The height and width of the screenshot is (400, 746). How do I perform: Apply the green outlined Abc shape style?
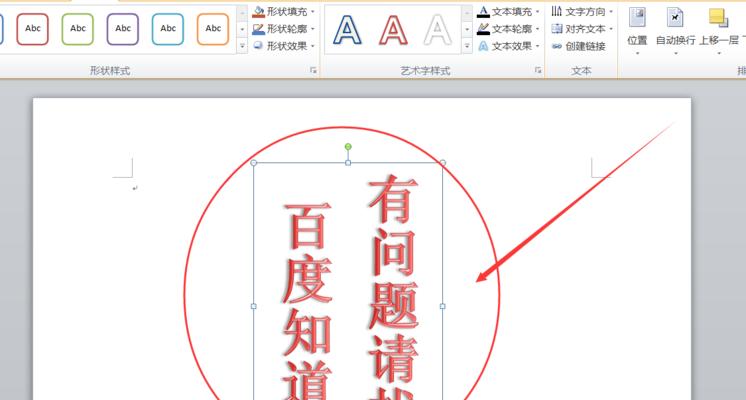click(x=78, y=29)
